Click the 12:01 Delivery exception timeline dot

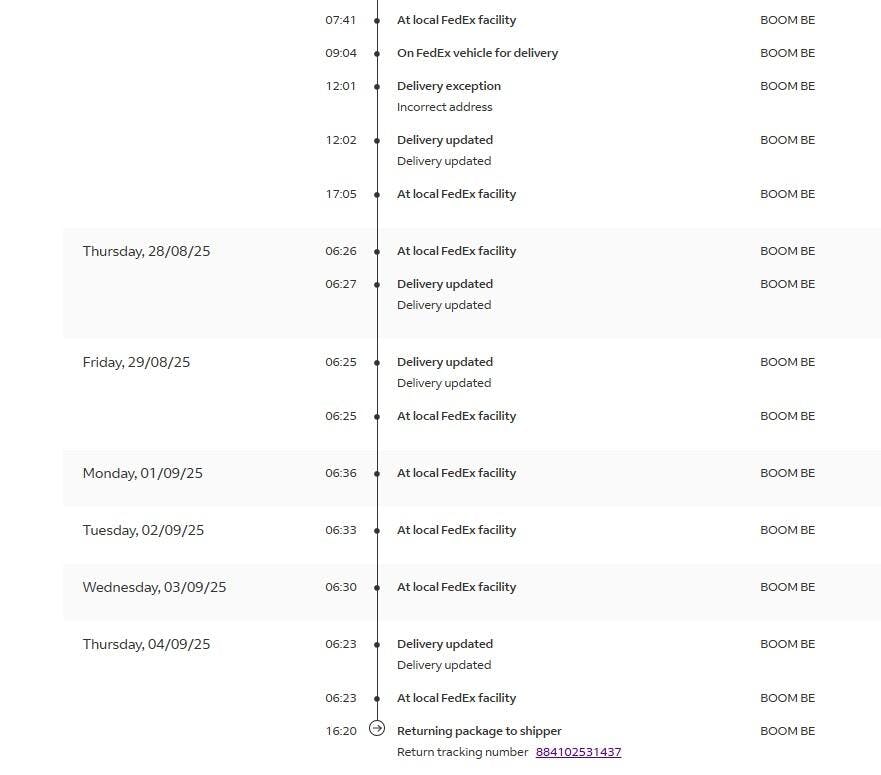pyautogui.click(x=377, y=86)
